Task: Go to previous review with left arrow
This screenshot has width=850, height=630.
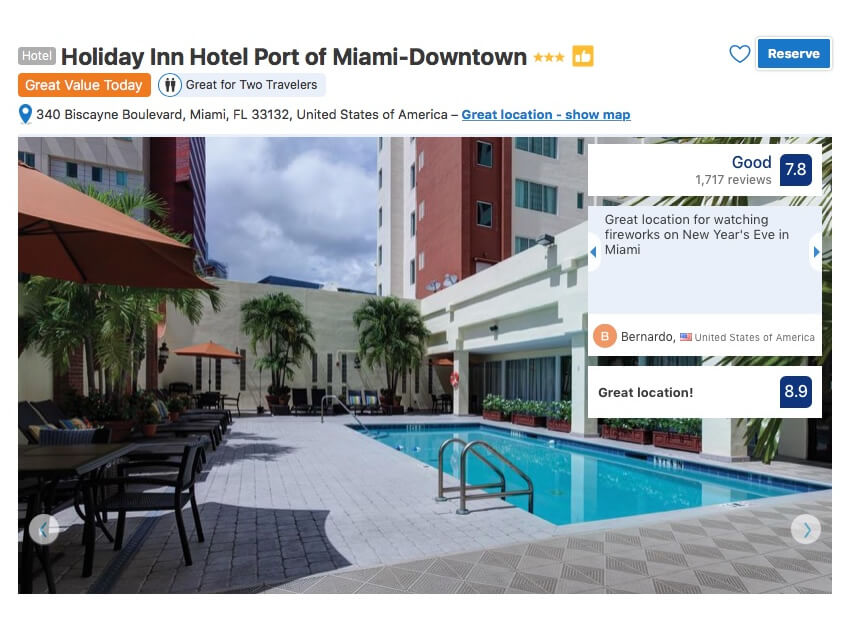Action: click(x=594, y=252)
